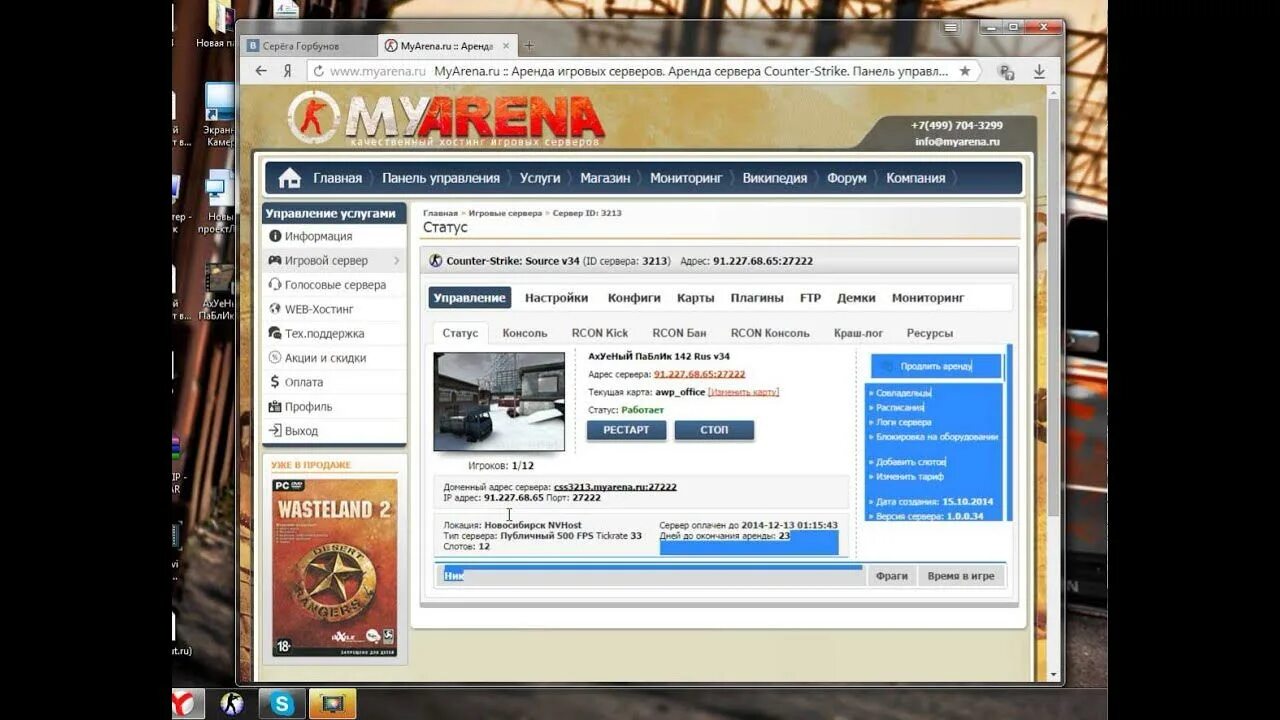The image size is (1280, 720).
Task: Click the globe icon for WEB-Хостинг
Action: coord(275,309)
